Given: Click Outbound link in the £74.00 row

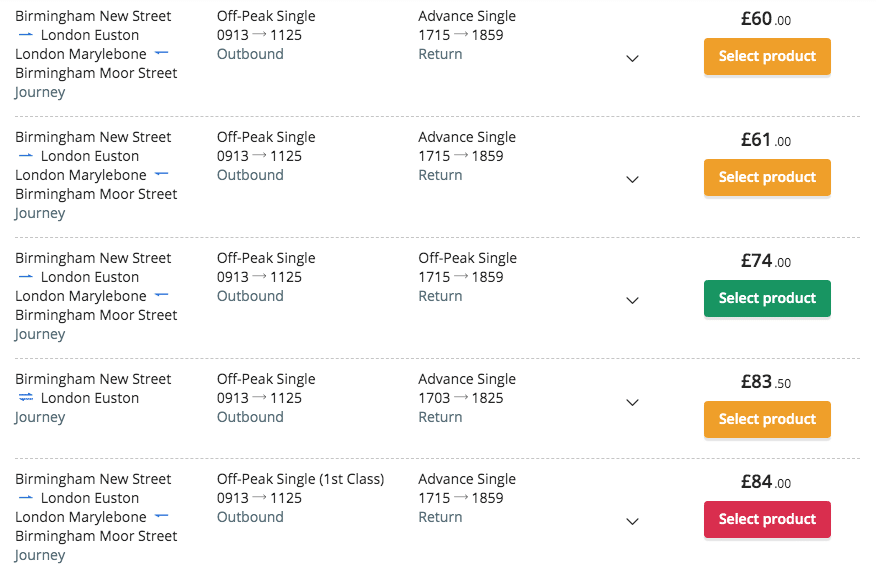Looking at the screenshot, I should tap(250, 296).
